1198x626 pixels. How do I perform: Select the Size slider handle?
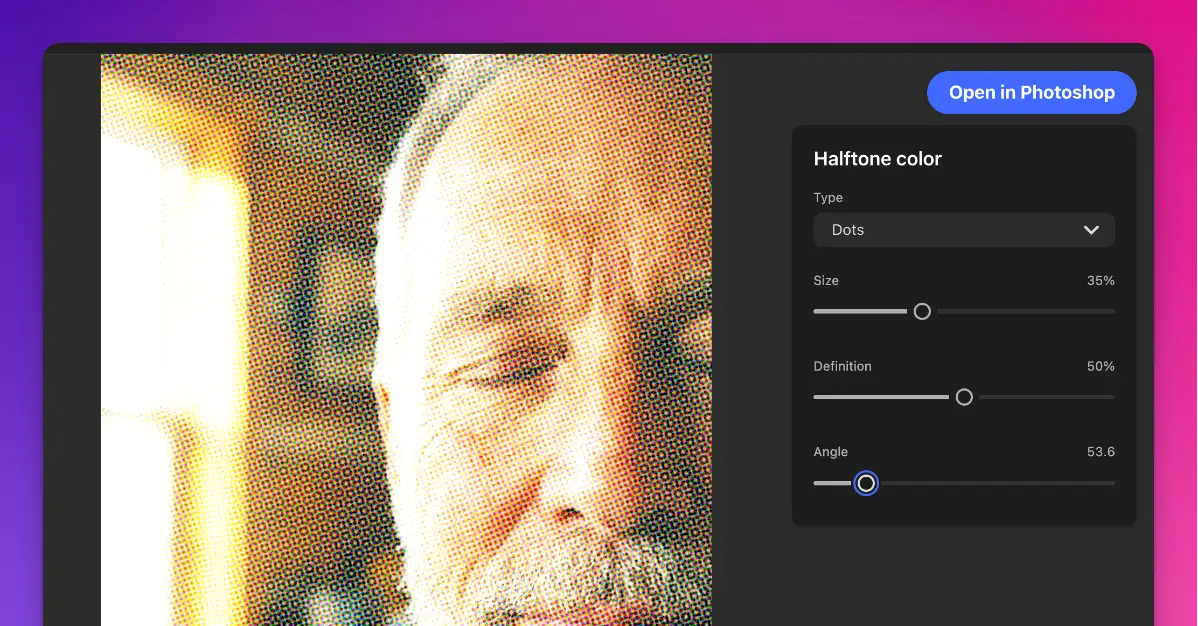[922, 311]
